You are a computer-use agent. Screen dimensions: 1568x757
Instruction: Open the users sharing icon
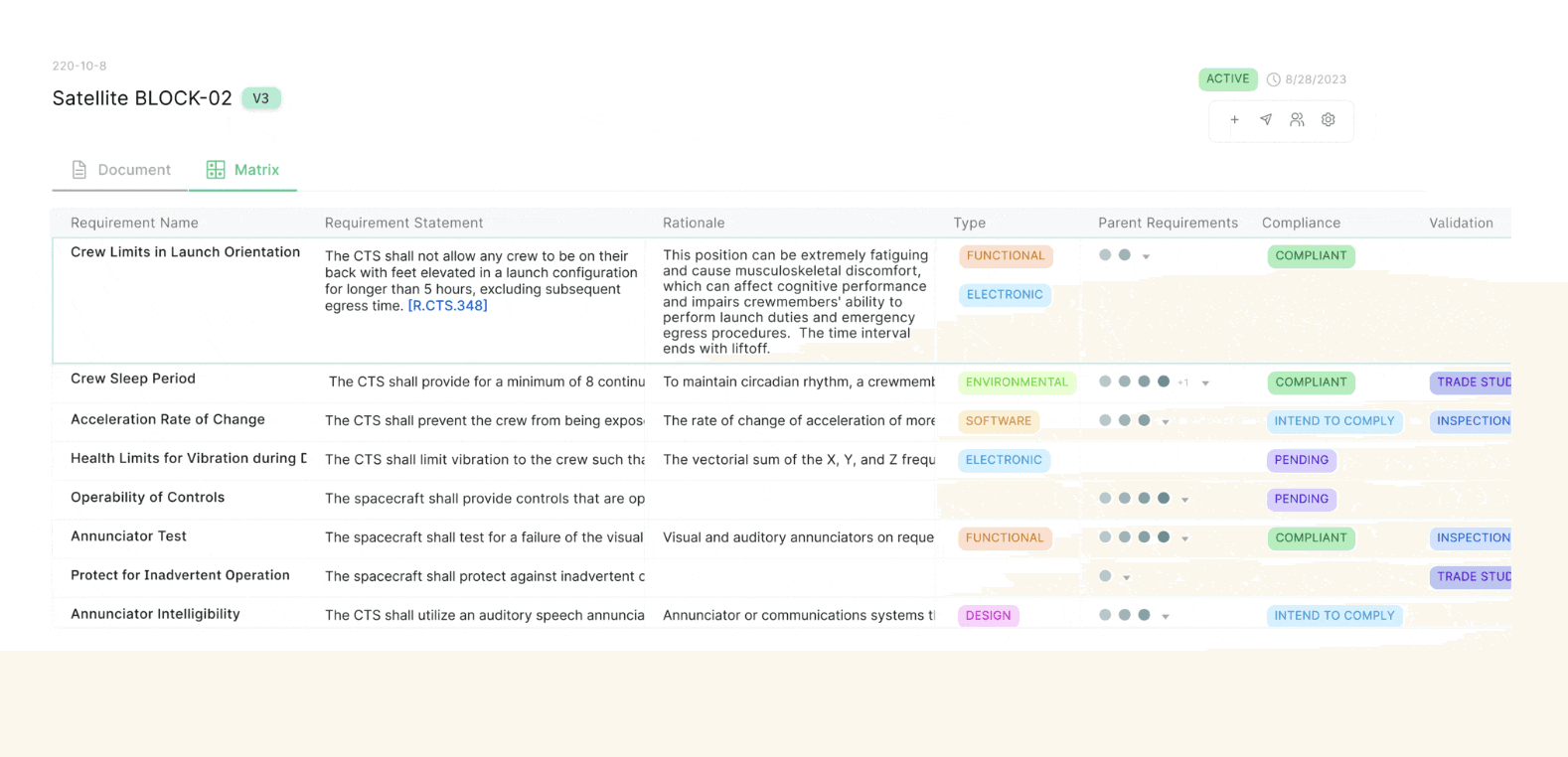(1297, 119)
